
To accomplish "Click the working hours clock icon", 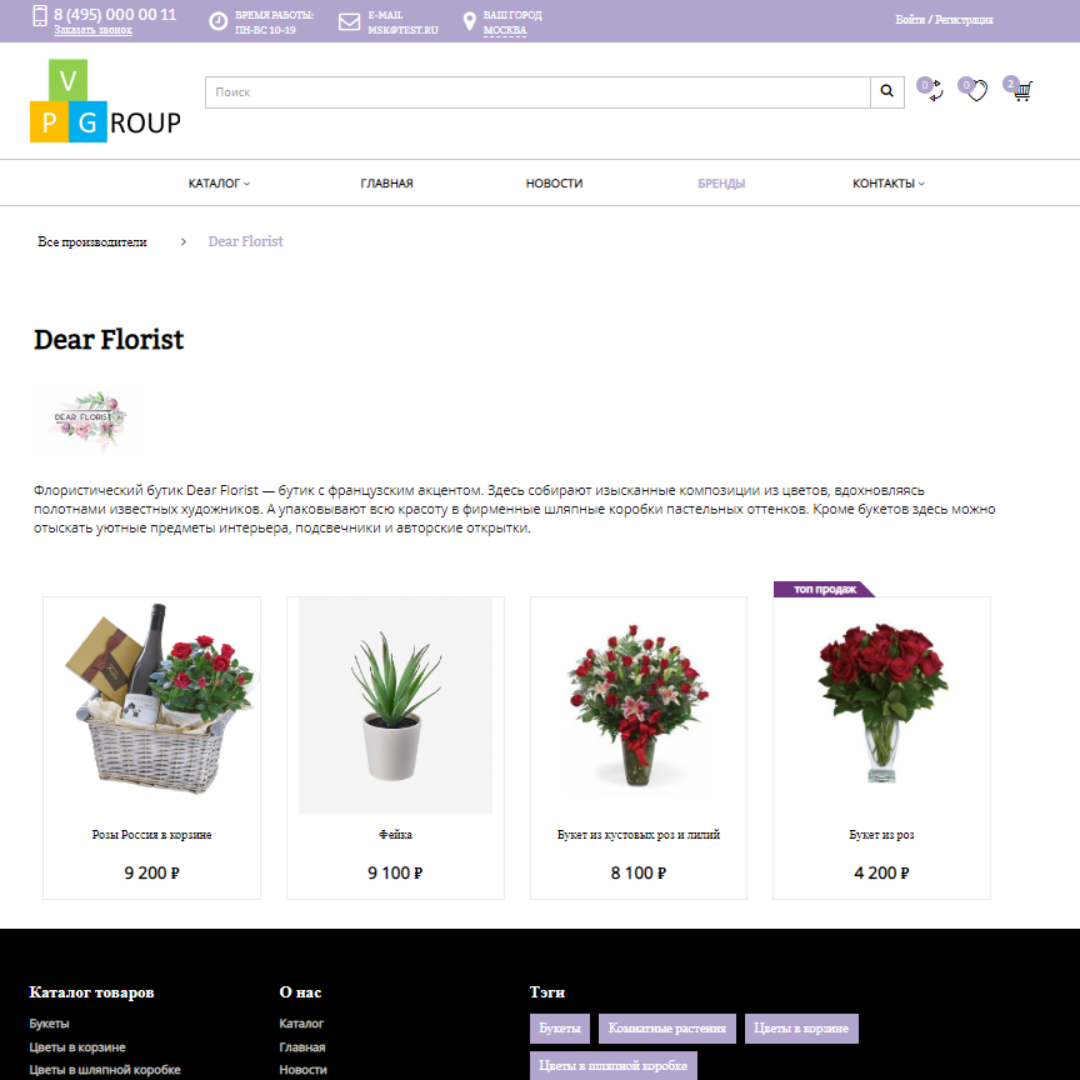I will click(x=218, y=22).
